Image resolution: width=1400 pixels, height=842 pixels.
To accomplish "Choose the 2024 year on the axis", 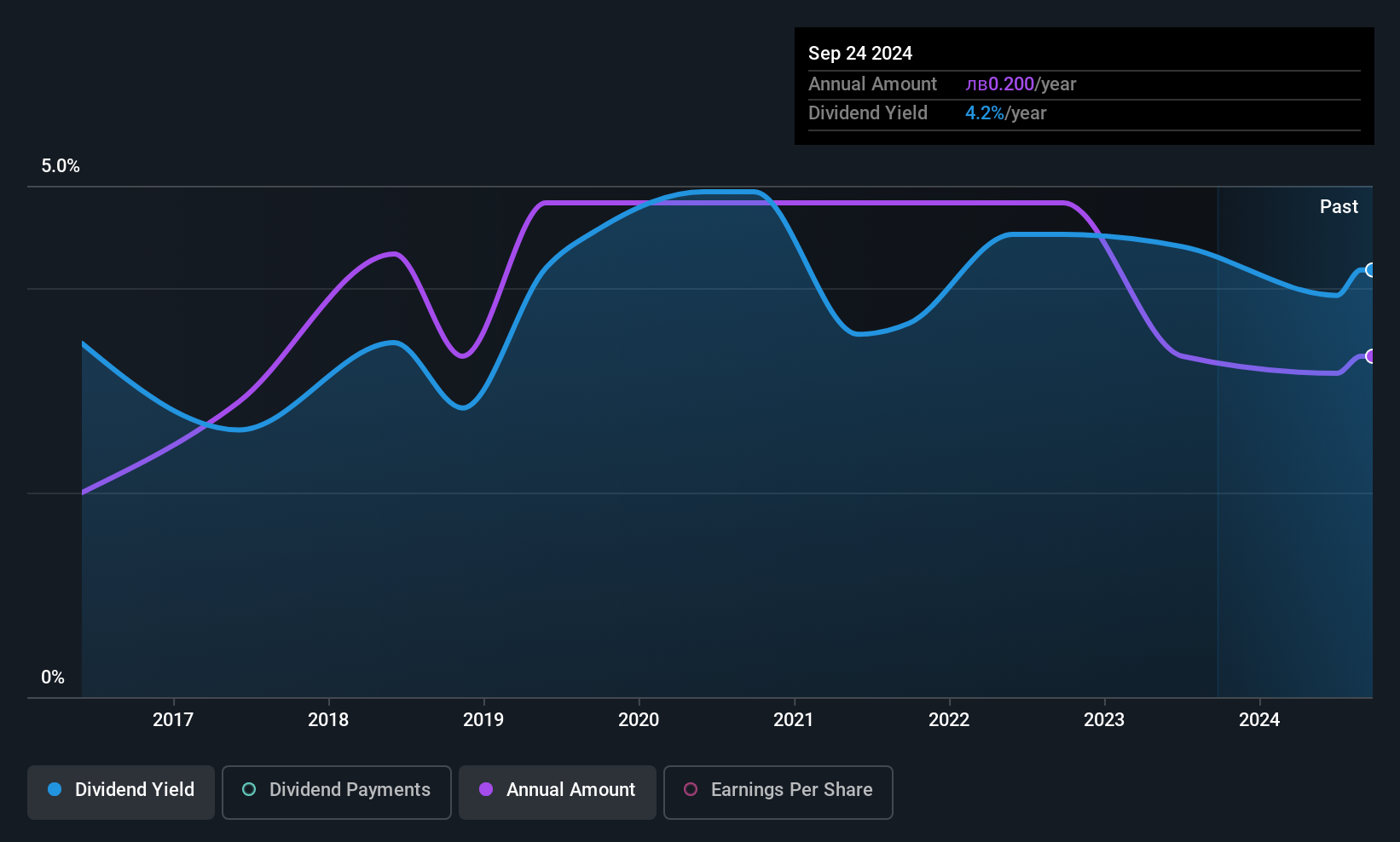I will click(1259, 720).
